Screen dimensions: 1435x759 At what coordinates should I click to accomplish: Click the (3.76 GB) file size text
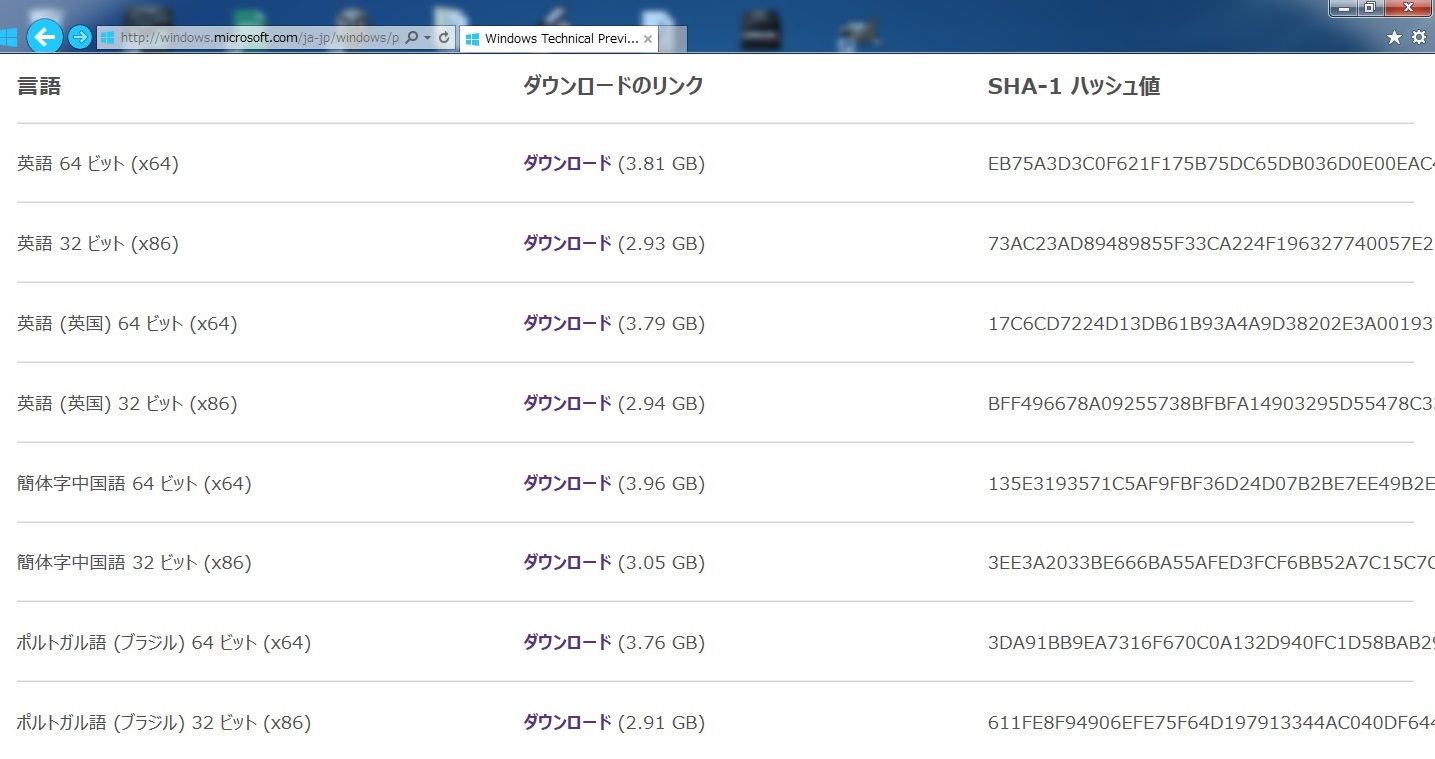pos(661,642)
